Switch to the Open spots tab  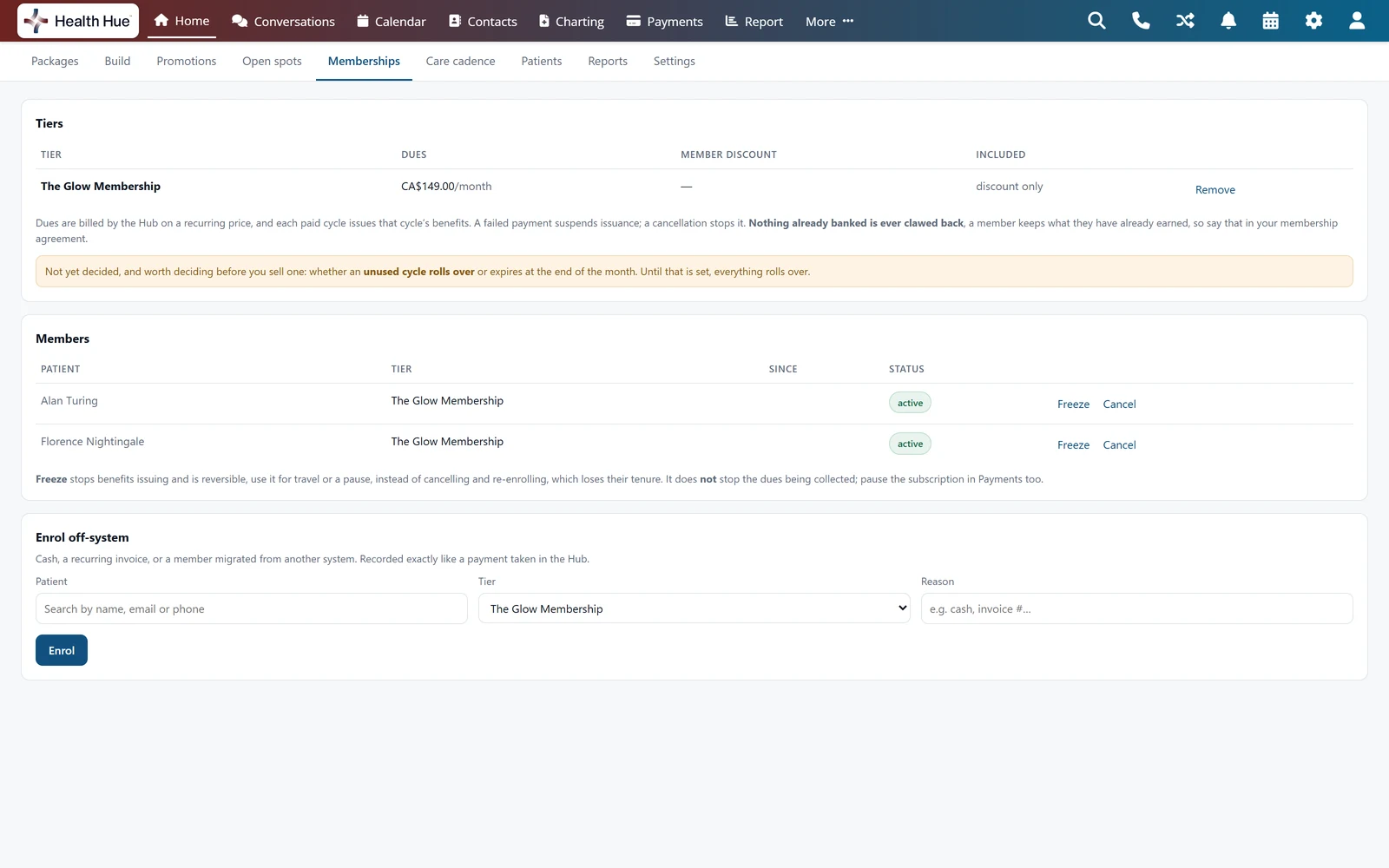[272, 61]
